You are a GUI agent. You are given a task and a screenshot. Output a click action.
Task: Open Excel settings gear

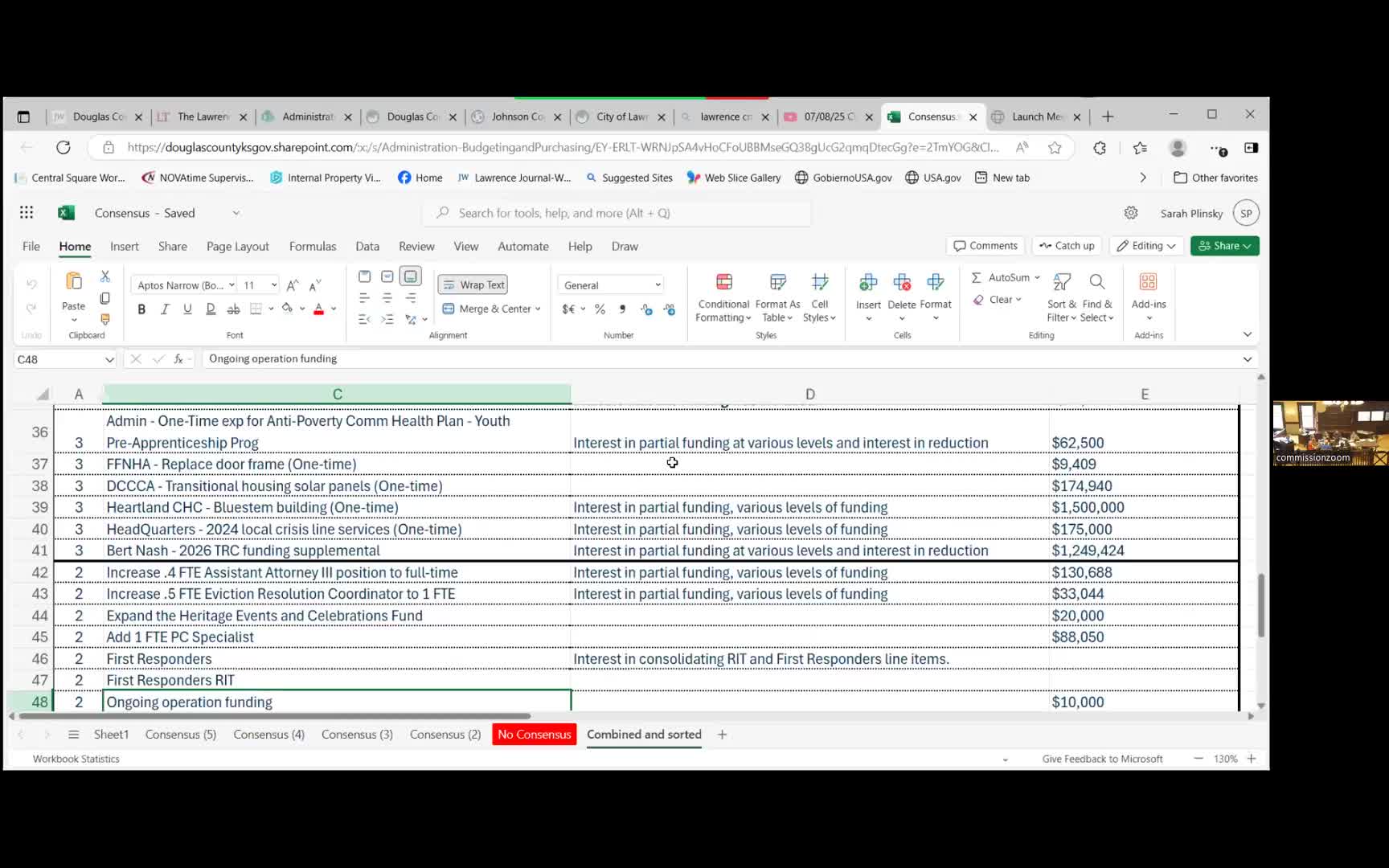1131,213
